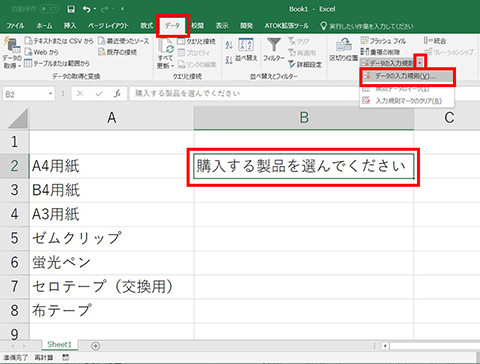Click the Name Box showing B2
Screen dimensions: 480x364
[24, 94]
